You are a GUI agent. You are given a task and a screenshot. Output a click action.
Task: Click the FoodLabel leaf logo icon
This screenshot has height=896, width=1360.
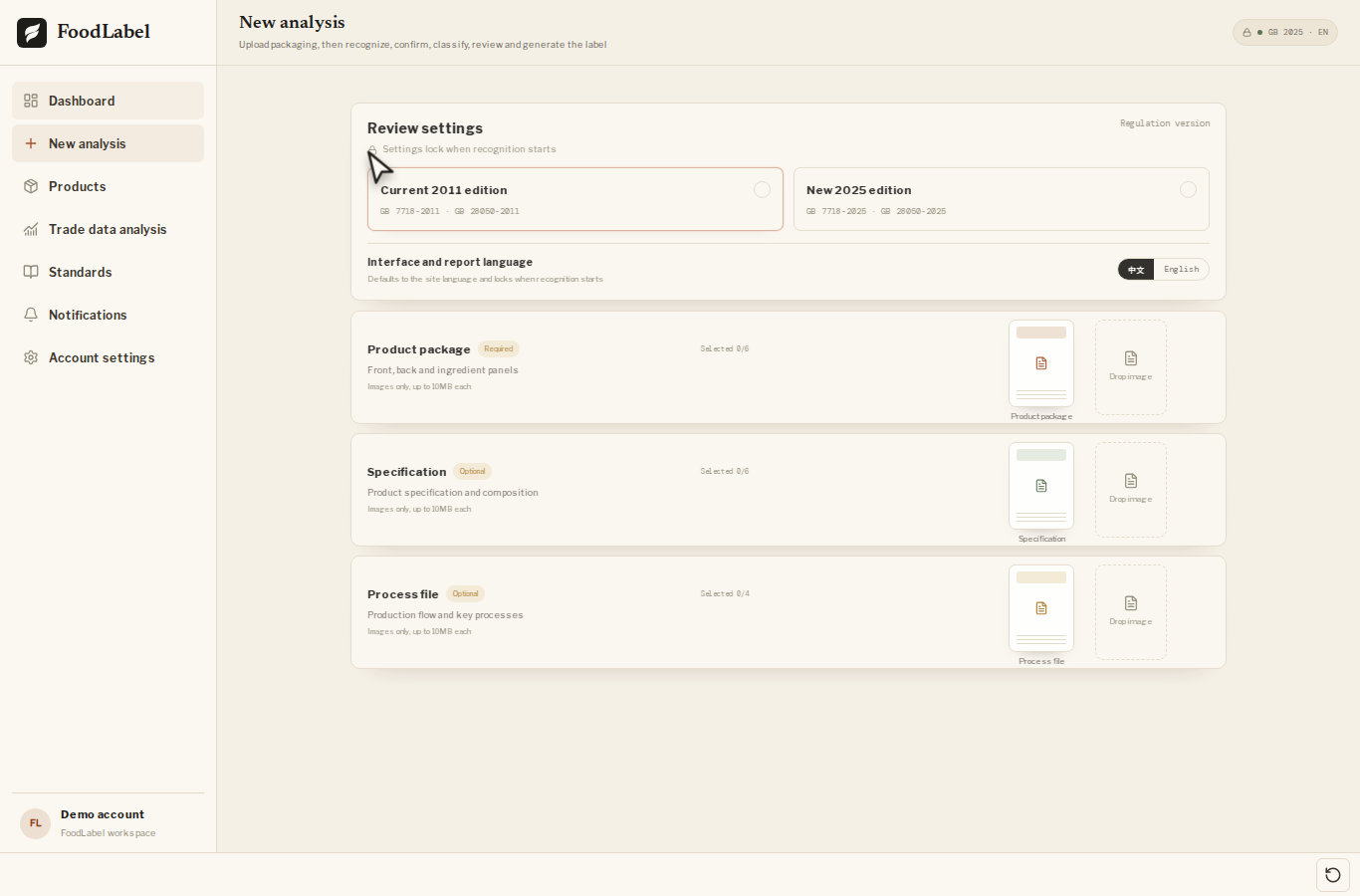32,33
